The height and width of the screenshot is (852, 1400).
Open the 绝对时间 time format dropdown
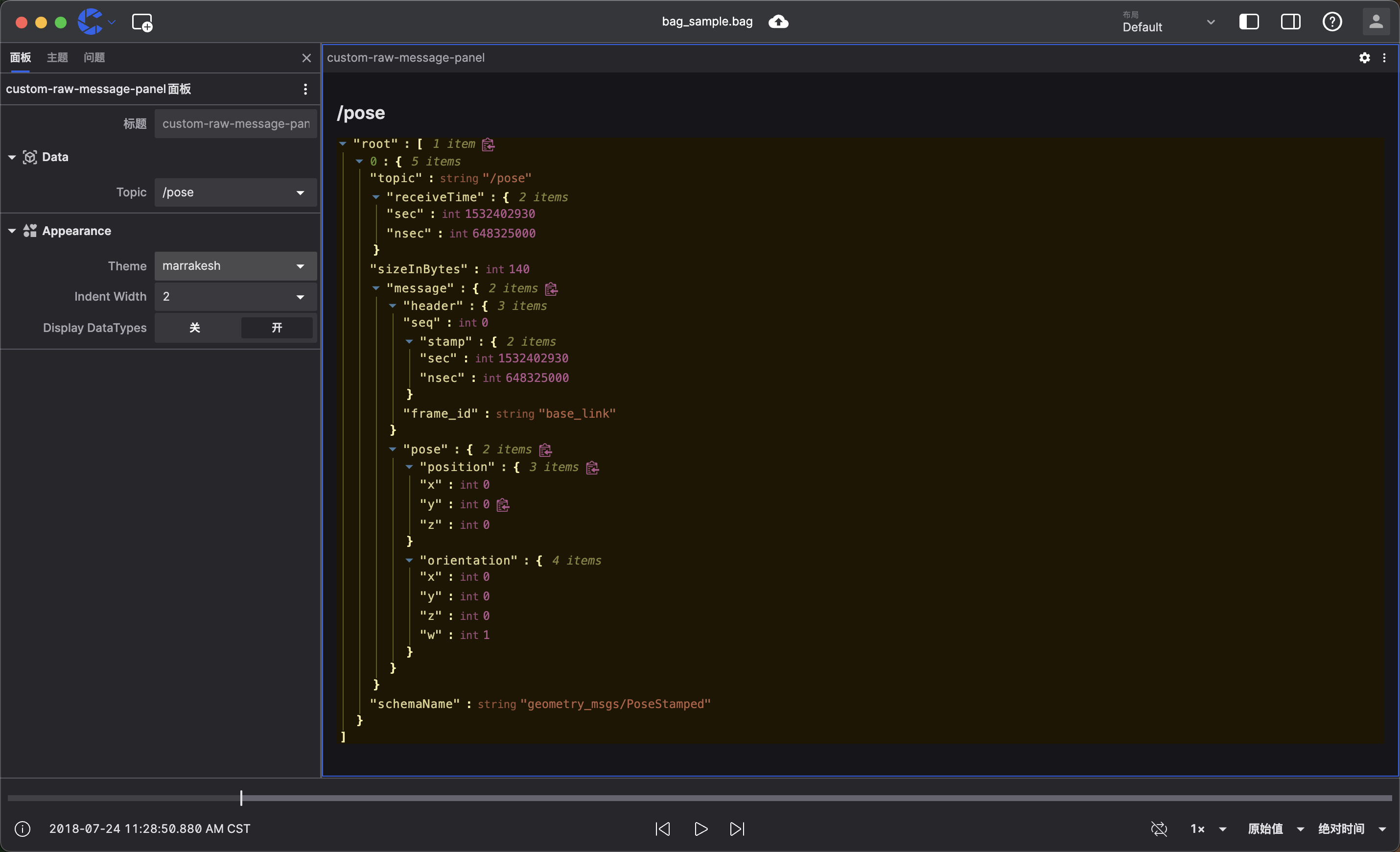1352,828
